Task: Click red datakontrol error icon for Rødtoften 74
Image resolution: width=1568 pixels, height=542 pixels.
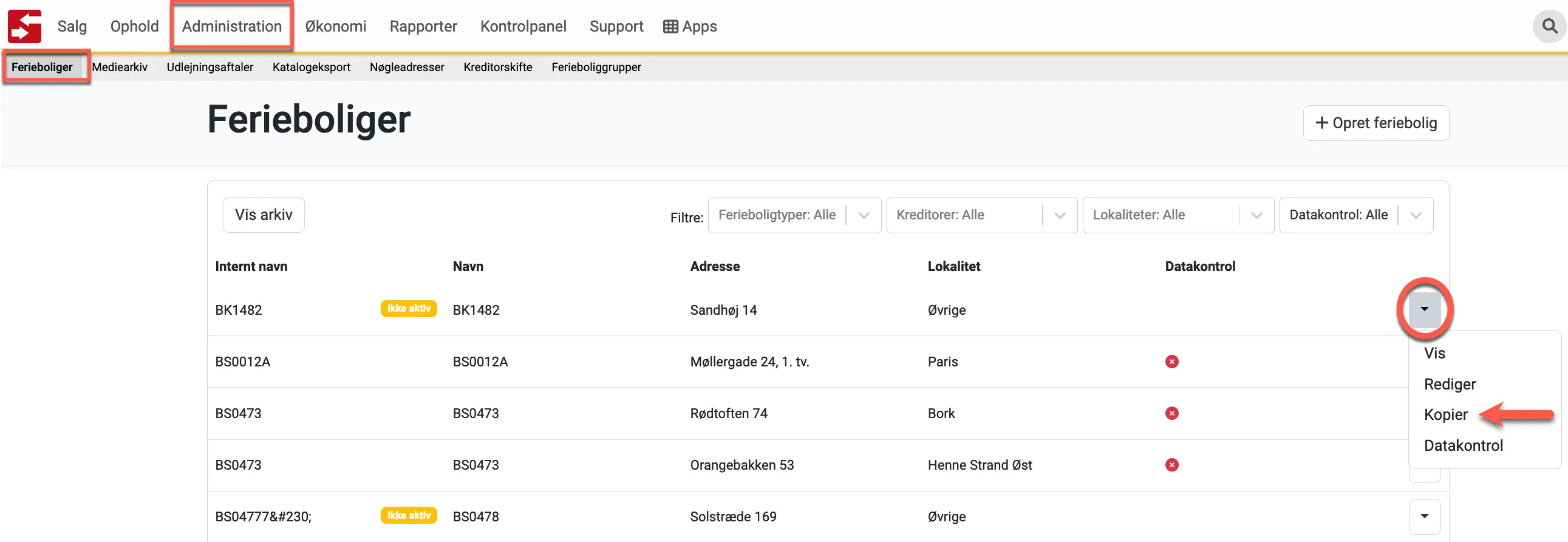Action: click(x=1171, y=414)
